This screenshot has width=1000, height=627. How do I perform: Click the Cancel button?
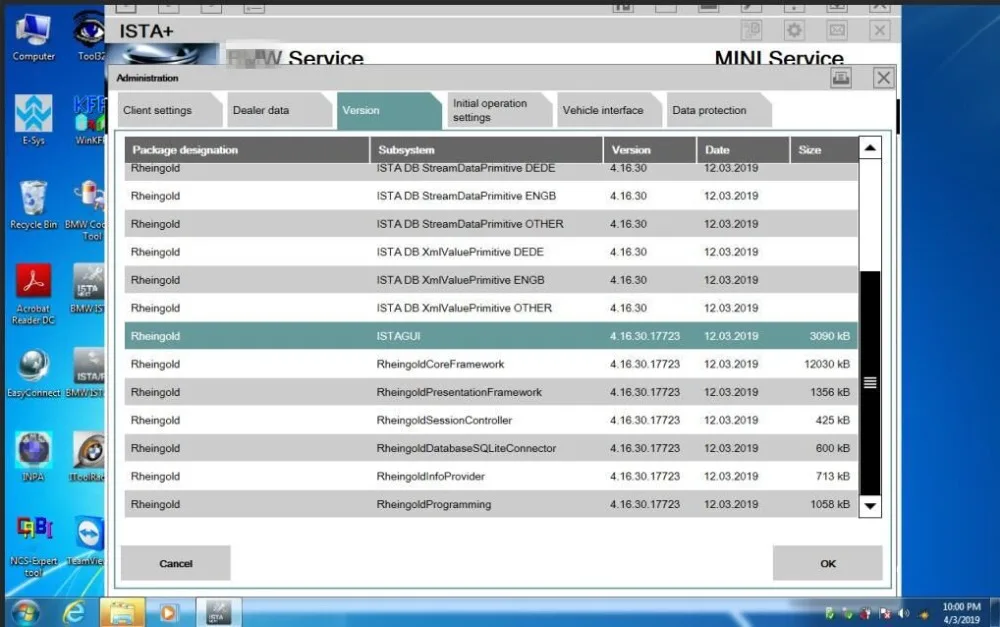pos(175,563)
